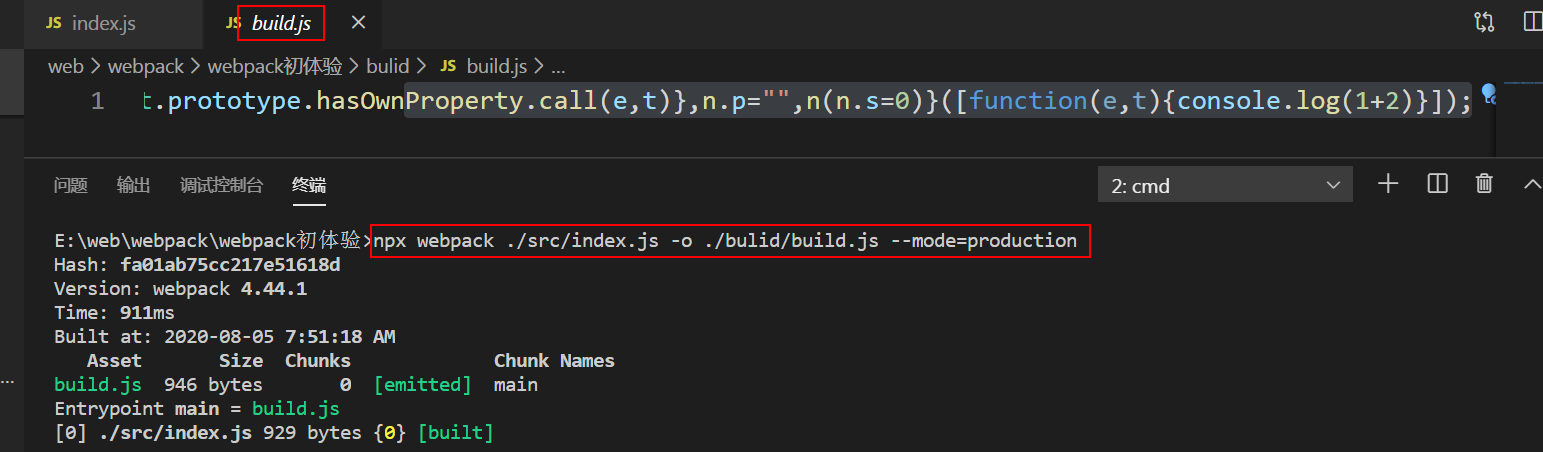
Task: Open the breadcrumb trailing '...' symbol list
Action: coord(558,66)
